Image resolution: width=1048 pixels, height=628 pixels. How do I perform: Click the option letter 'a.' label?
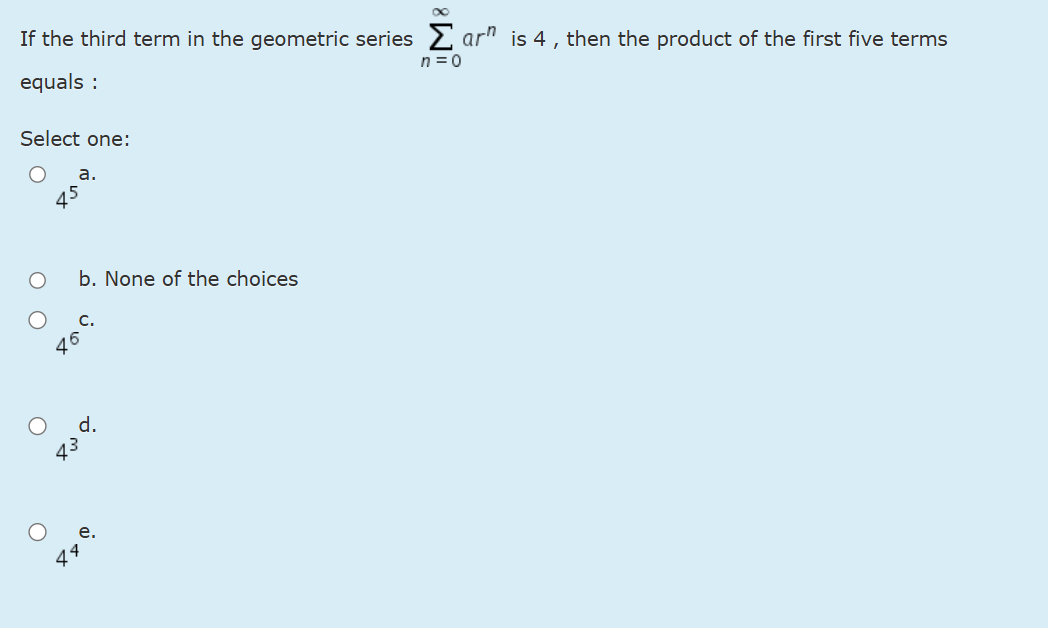pyautogui.click(x=84, y=173)
